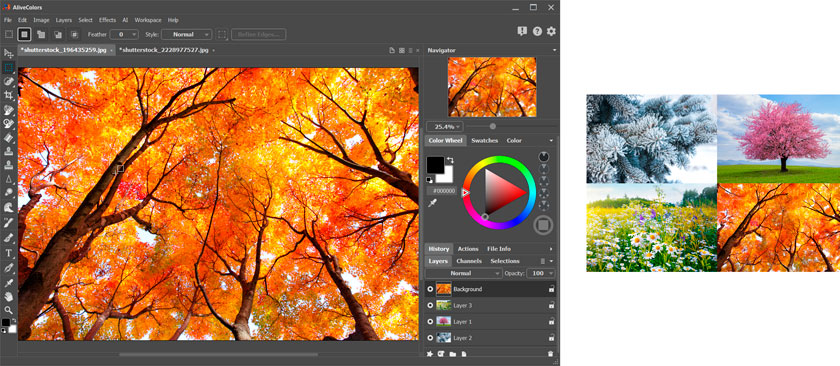Open the layer blend mode Normal dropdown
Image resolution: width=840 pixels, height=366 pixels.
tap(464, 273)
